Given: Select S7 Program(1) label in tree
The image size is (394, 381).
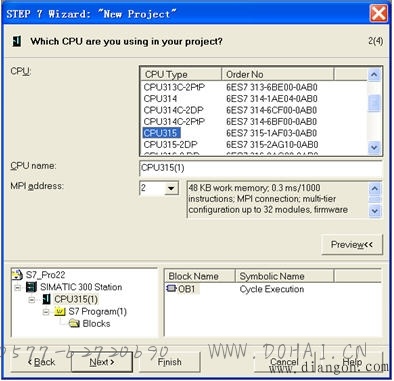Looking at the screenshot, I should click(97, 312).
